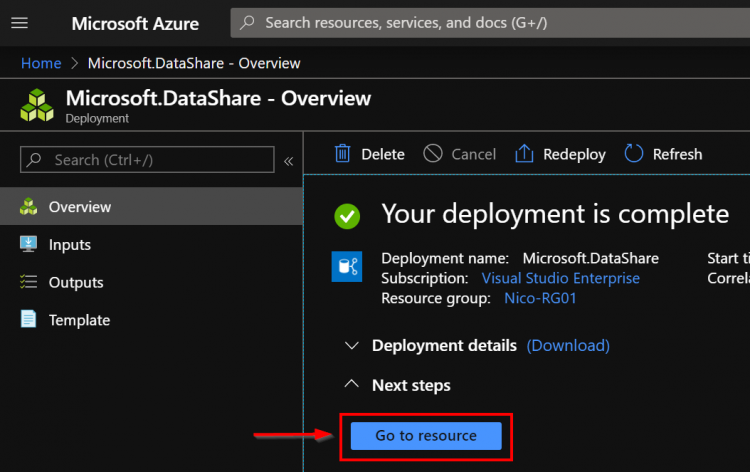Collapse the Next steps chevron
The width and height of the screenshot is (750, 472).
(x=352, y=384)
